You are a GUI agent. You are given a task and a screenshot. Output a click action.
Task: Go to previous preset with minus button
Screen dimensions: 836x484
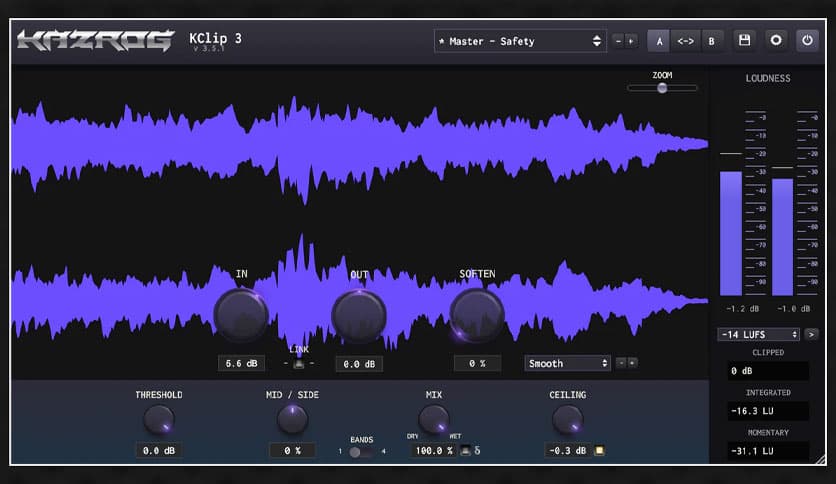(618, 41)
